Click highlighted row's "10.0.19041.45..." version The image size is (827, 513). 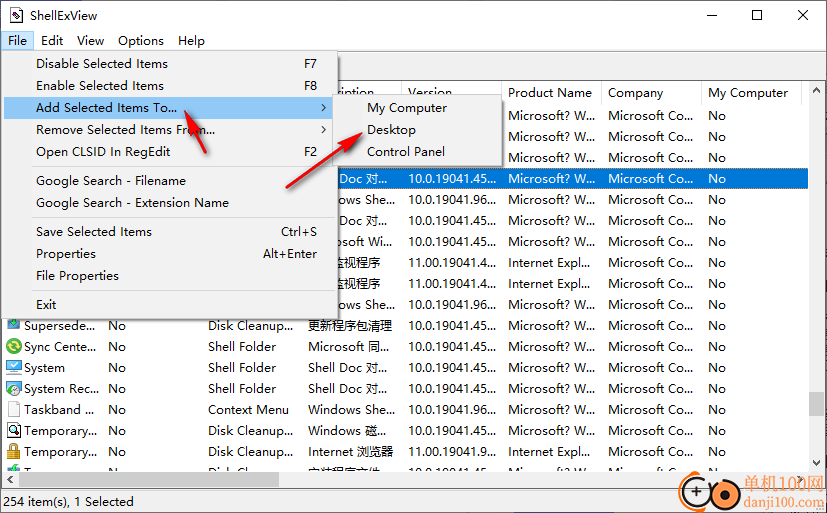452,179
